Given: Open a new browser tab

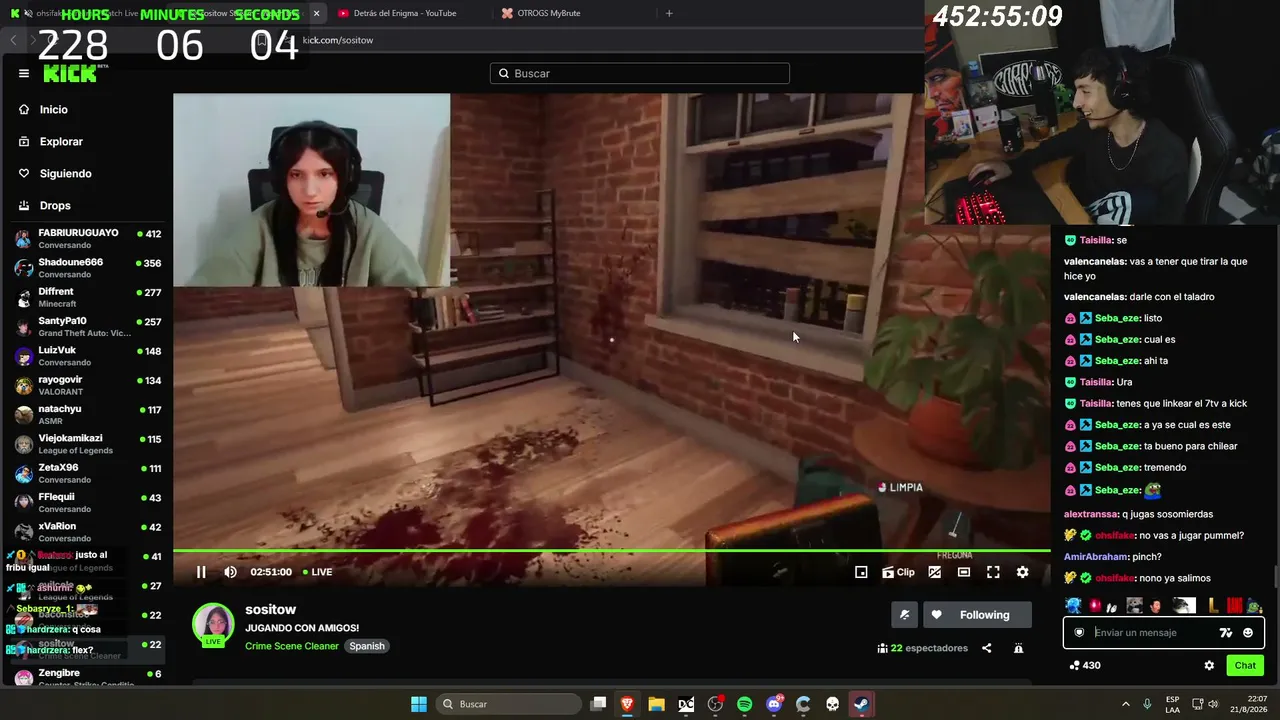Looking at the screenshot, I should 669,13.
